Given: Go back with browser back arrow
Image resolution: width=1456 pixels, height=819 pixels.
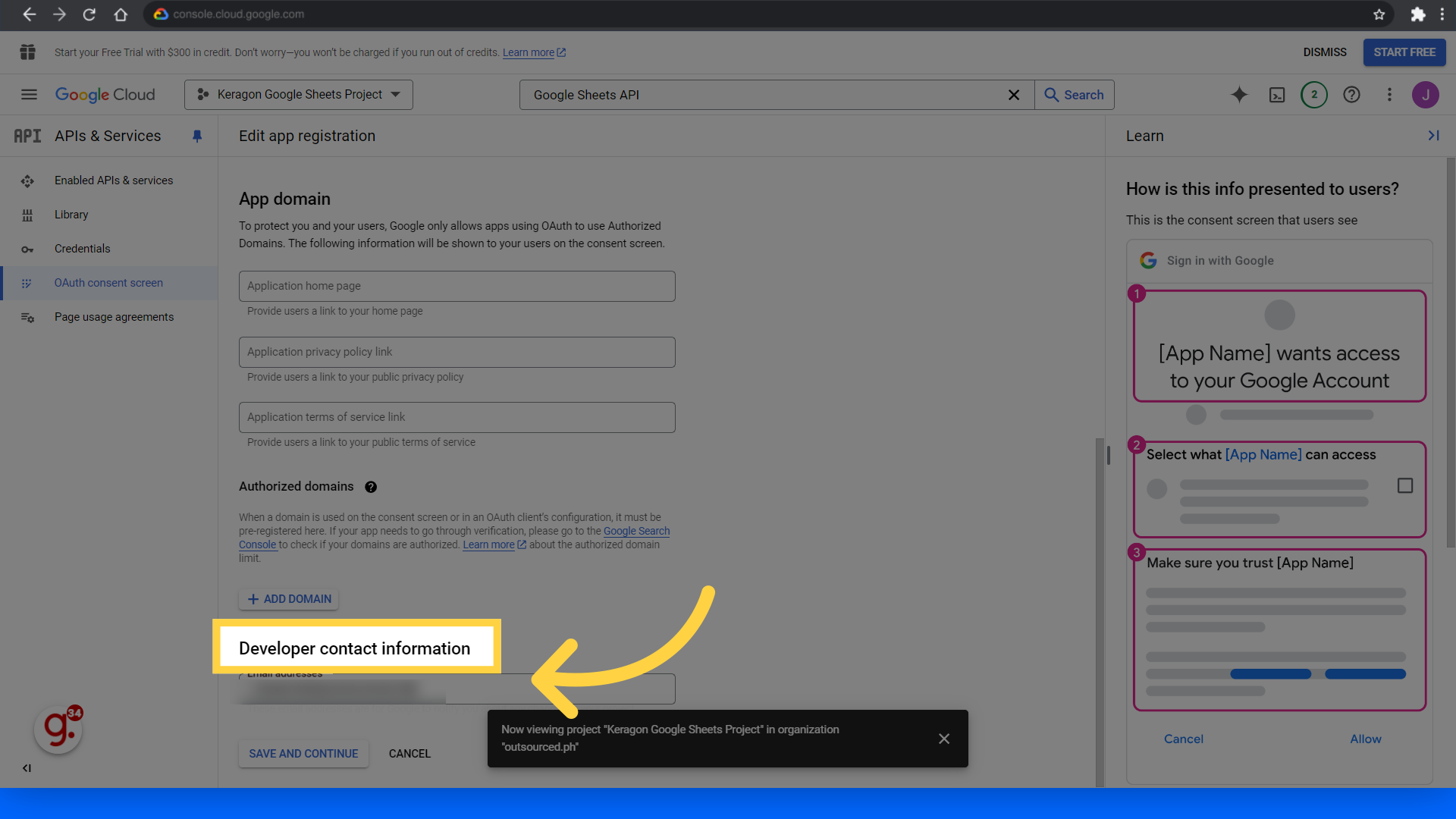Looking at the screenshot, I should point(29,14).
